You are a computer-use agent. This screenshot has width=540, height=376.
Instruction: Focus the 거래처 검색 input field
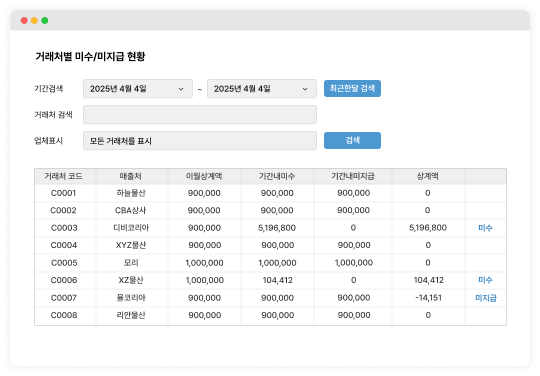point(200,115)
